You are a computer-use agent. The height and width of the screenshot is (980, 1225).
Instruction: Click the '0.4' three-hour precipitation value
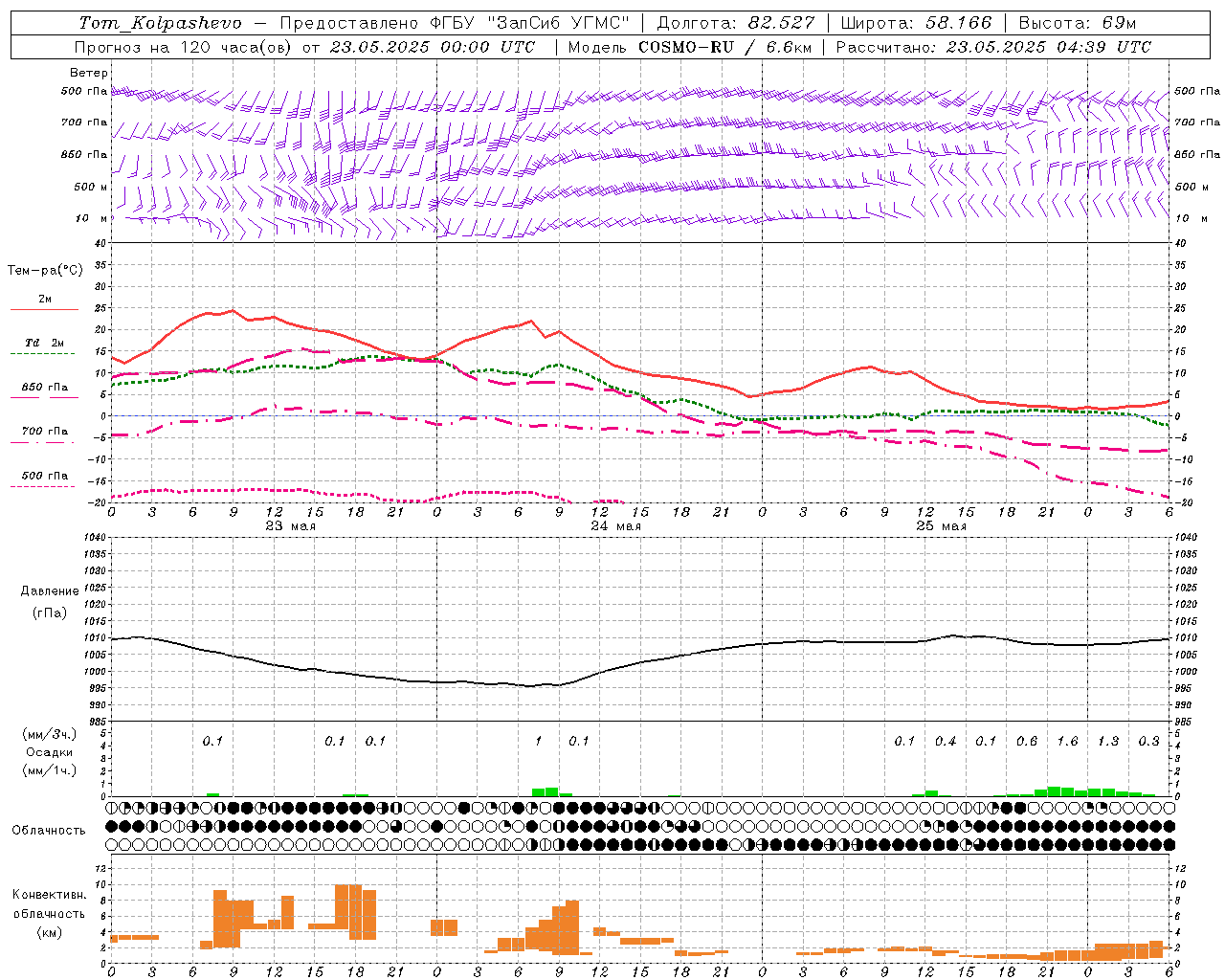point(946,742)
